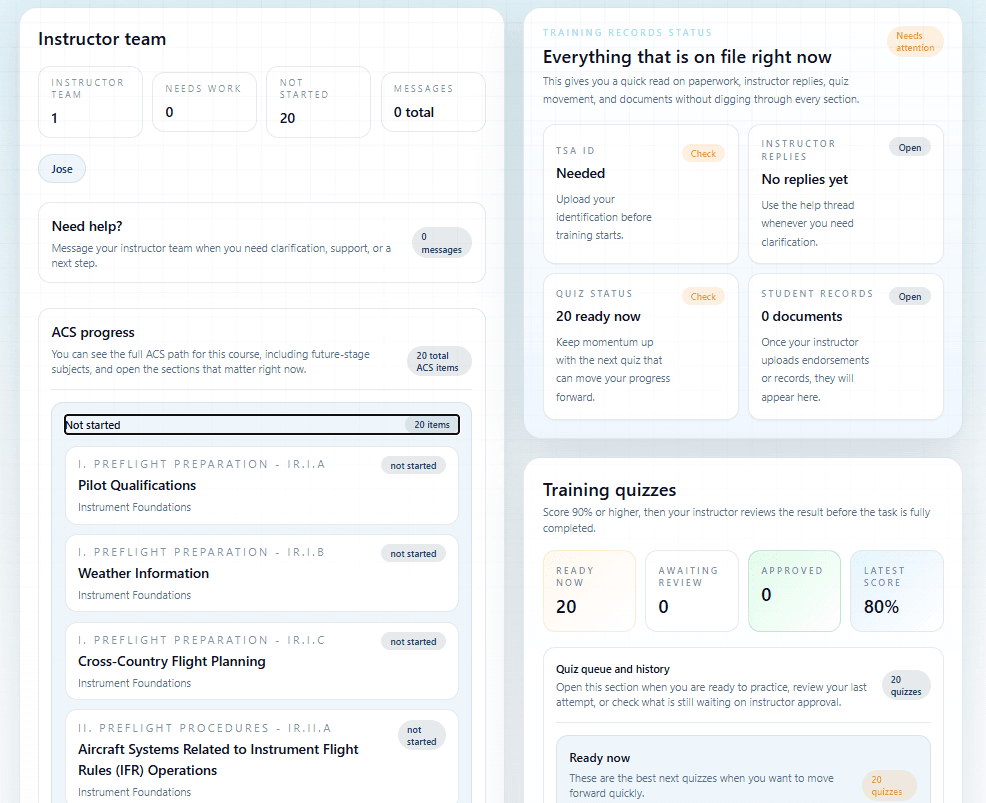Select the Jose instructor chip
986x803 pixels.
(62, 169)
